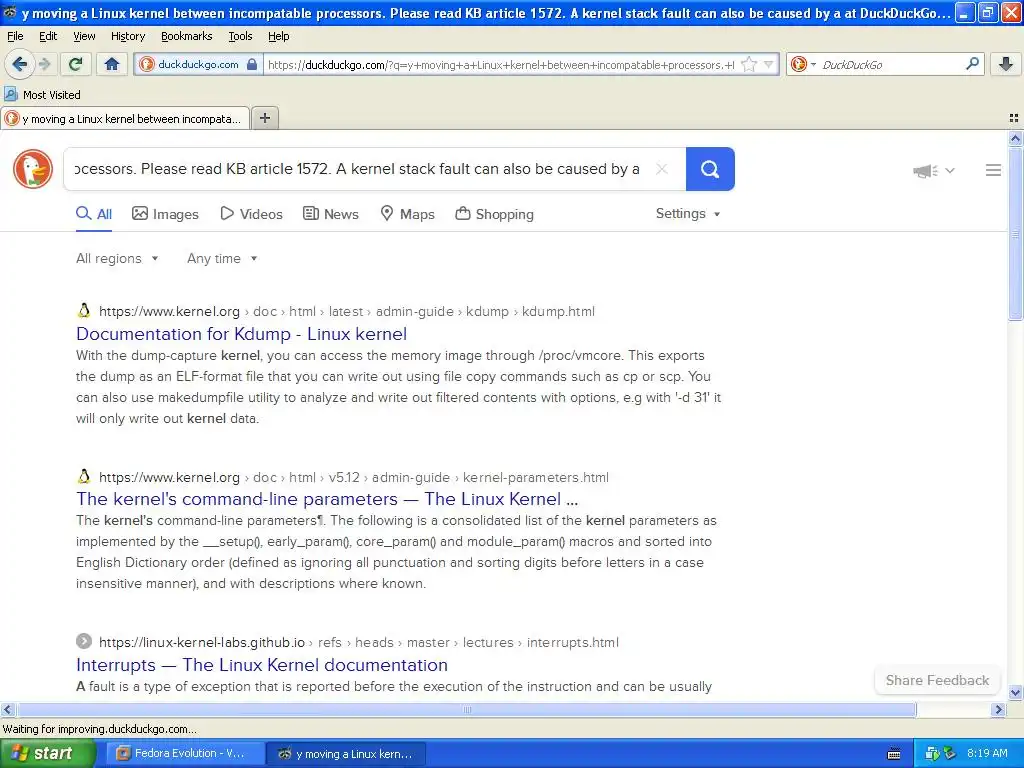Open the Help menu

(x=279, y=36)
